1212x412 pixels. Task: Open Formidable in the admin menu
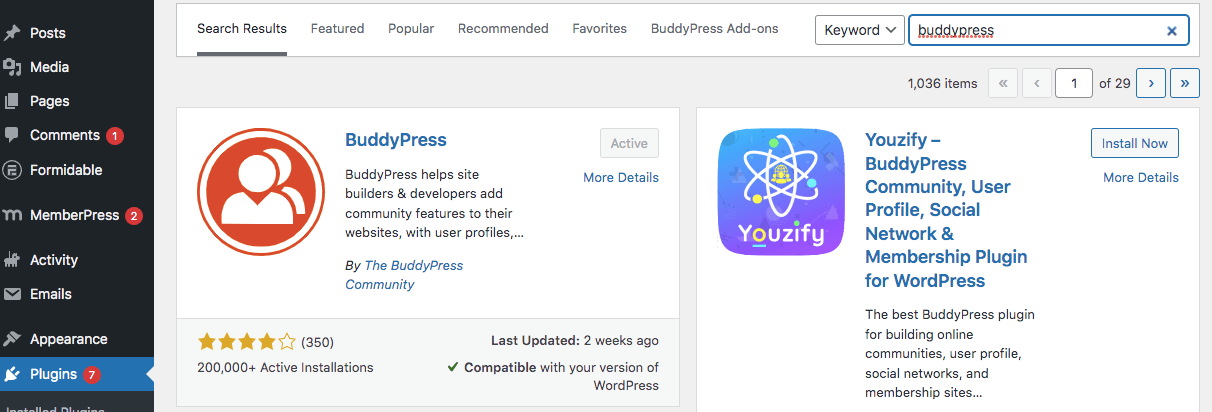pyautogui.click(x=66, y=170)
